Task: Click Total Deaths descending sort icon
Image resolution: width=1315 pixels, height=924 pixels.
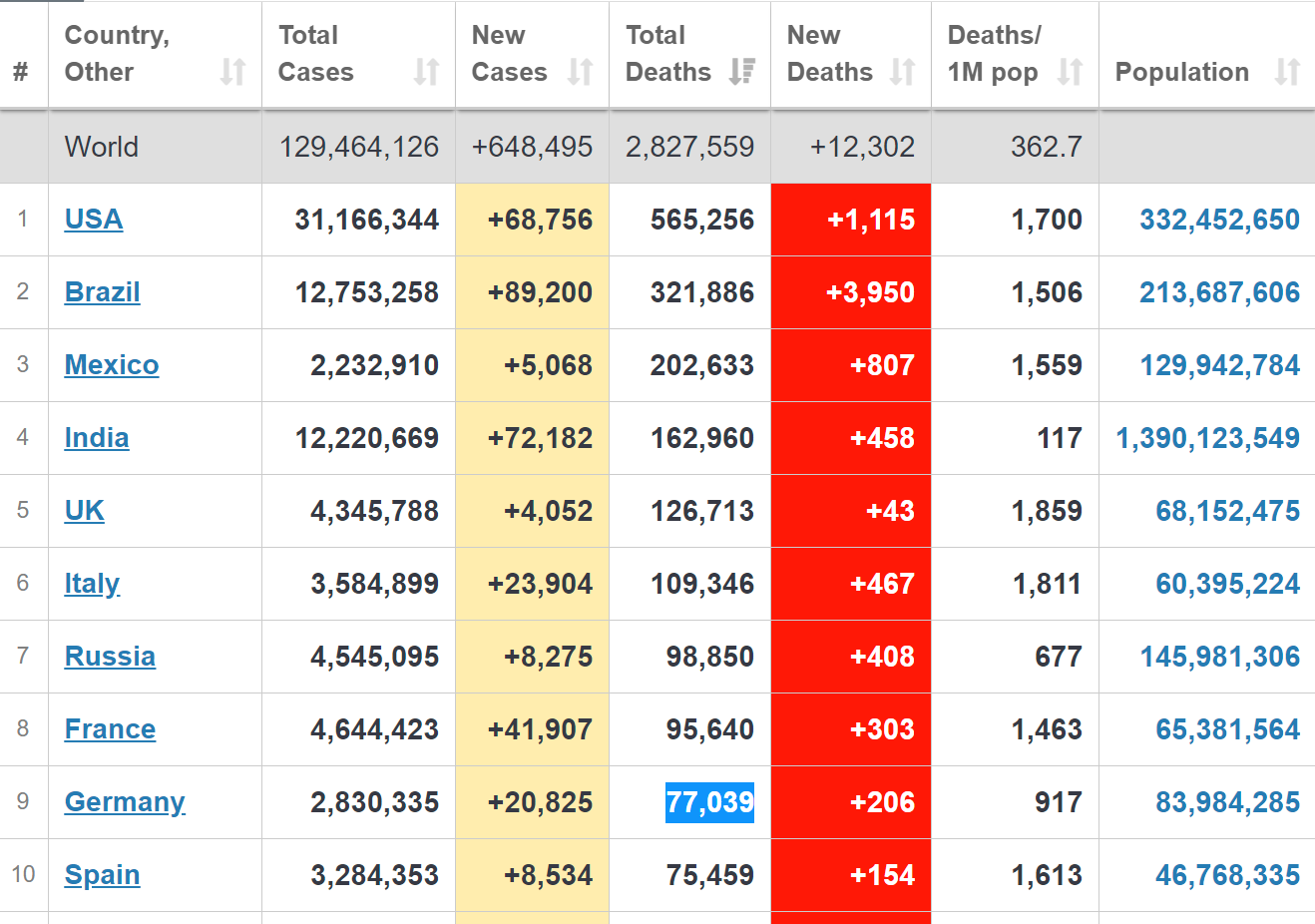Action: [x=741, y=72]
